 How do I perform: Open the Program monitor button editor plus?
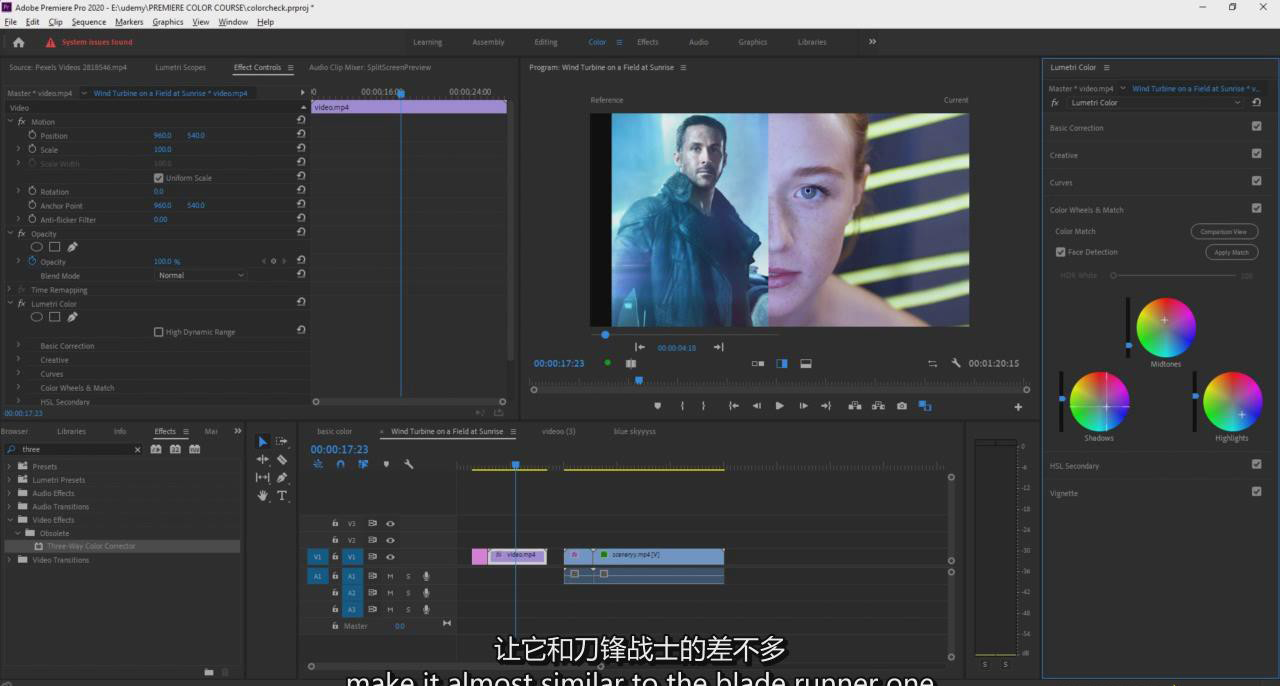click(1019, 407)
